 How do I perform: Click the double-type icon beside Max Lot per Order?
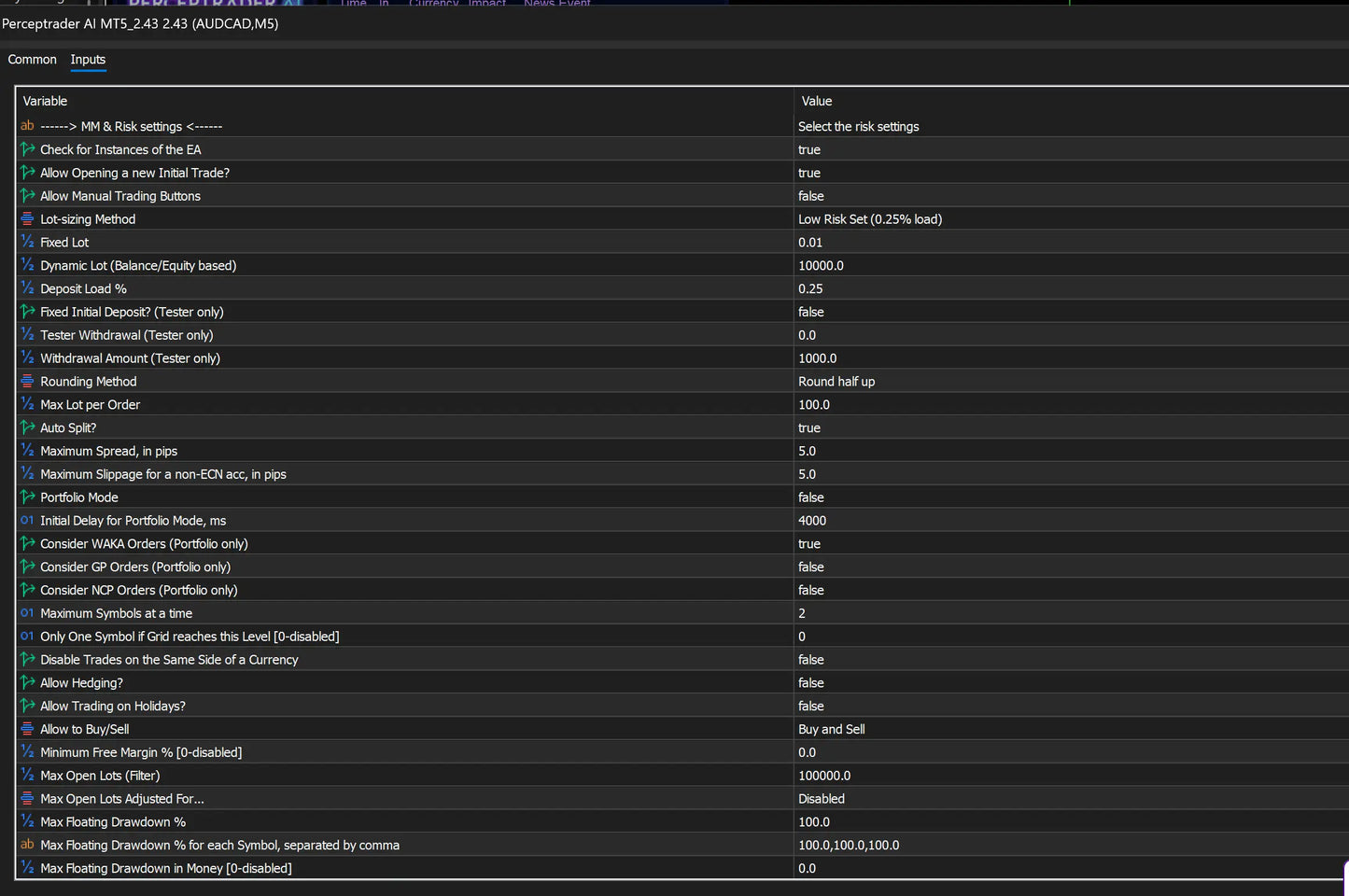[x=27, y=404]
